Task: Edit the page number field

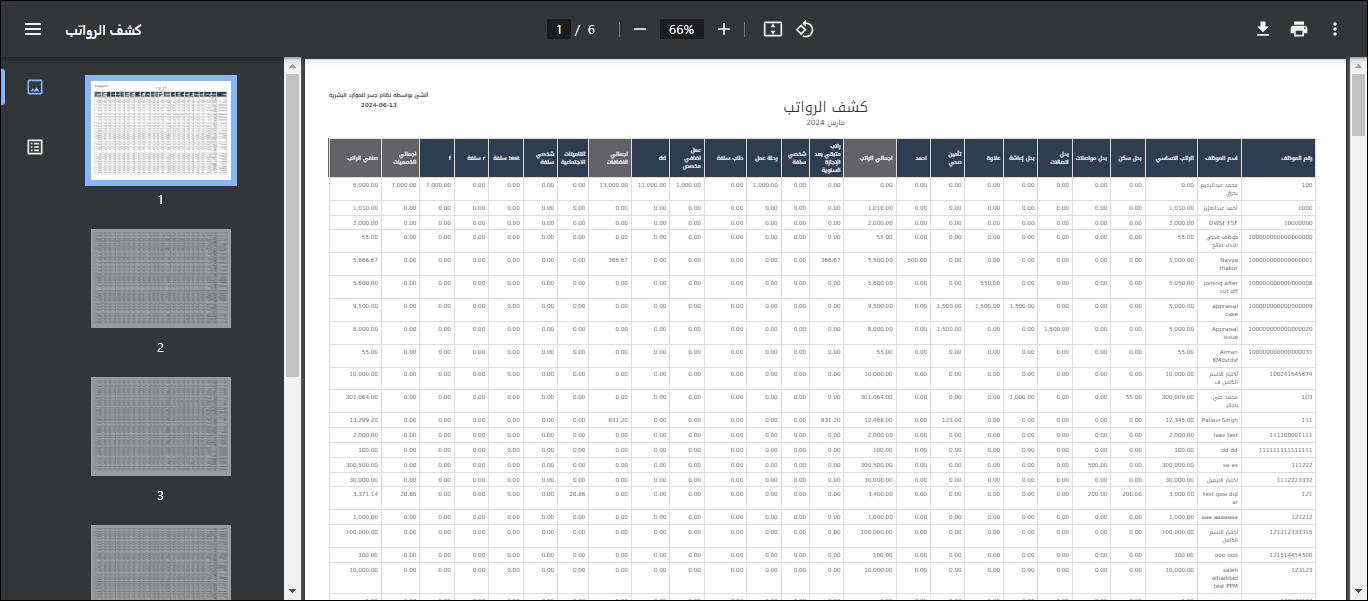Action: click(561, 29)
